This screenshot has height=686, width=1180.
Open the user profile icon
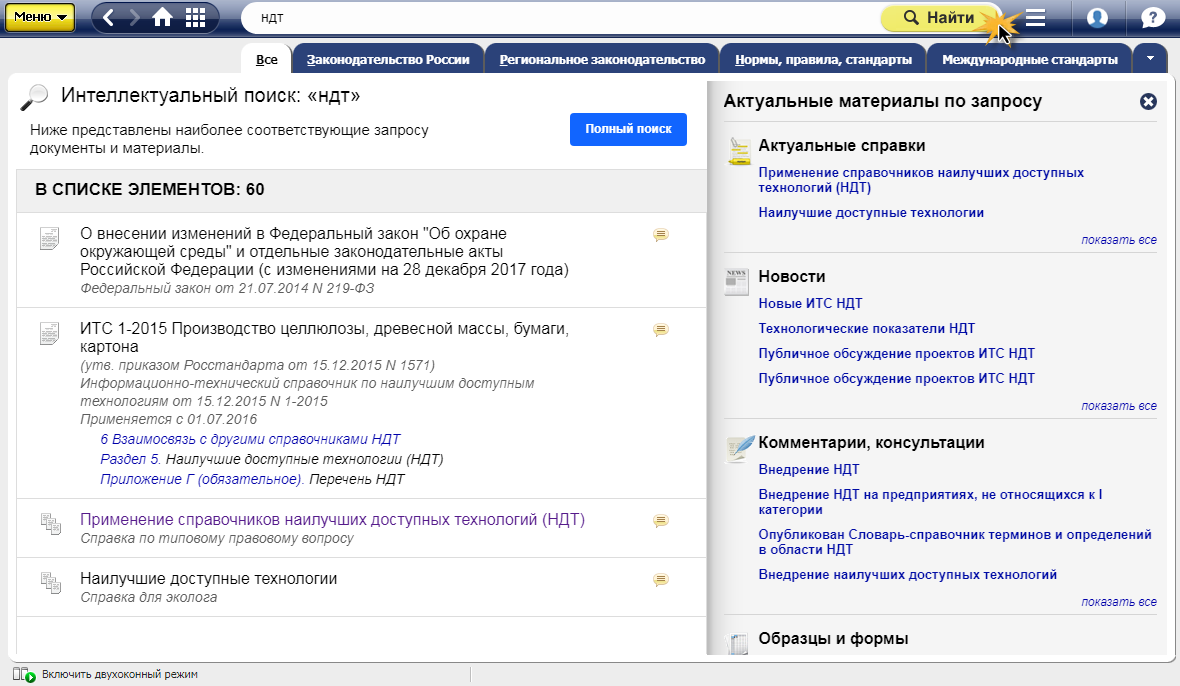(1097, 17)
